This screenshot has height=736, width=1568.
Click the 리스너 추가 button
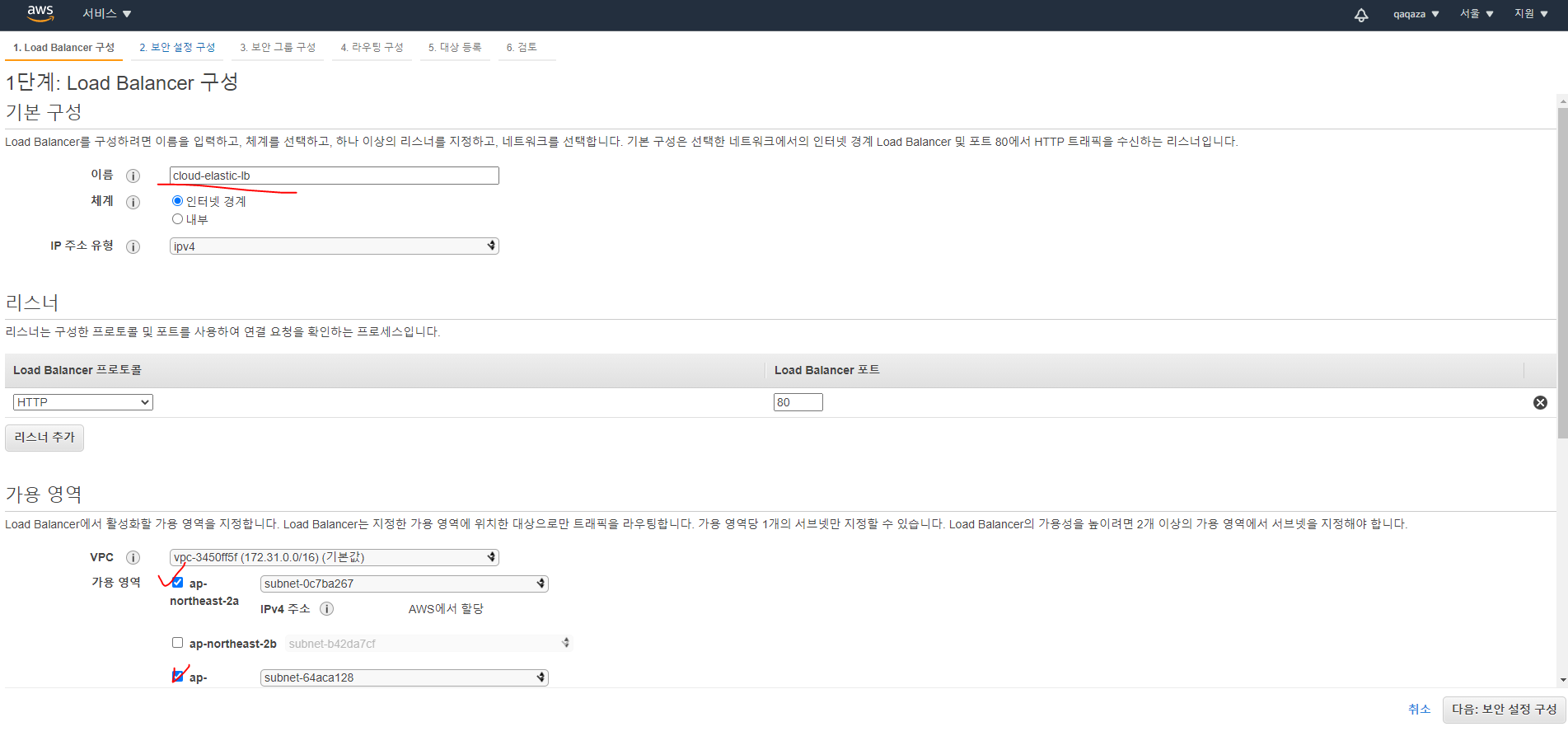coord(44,438)
